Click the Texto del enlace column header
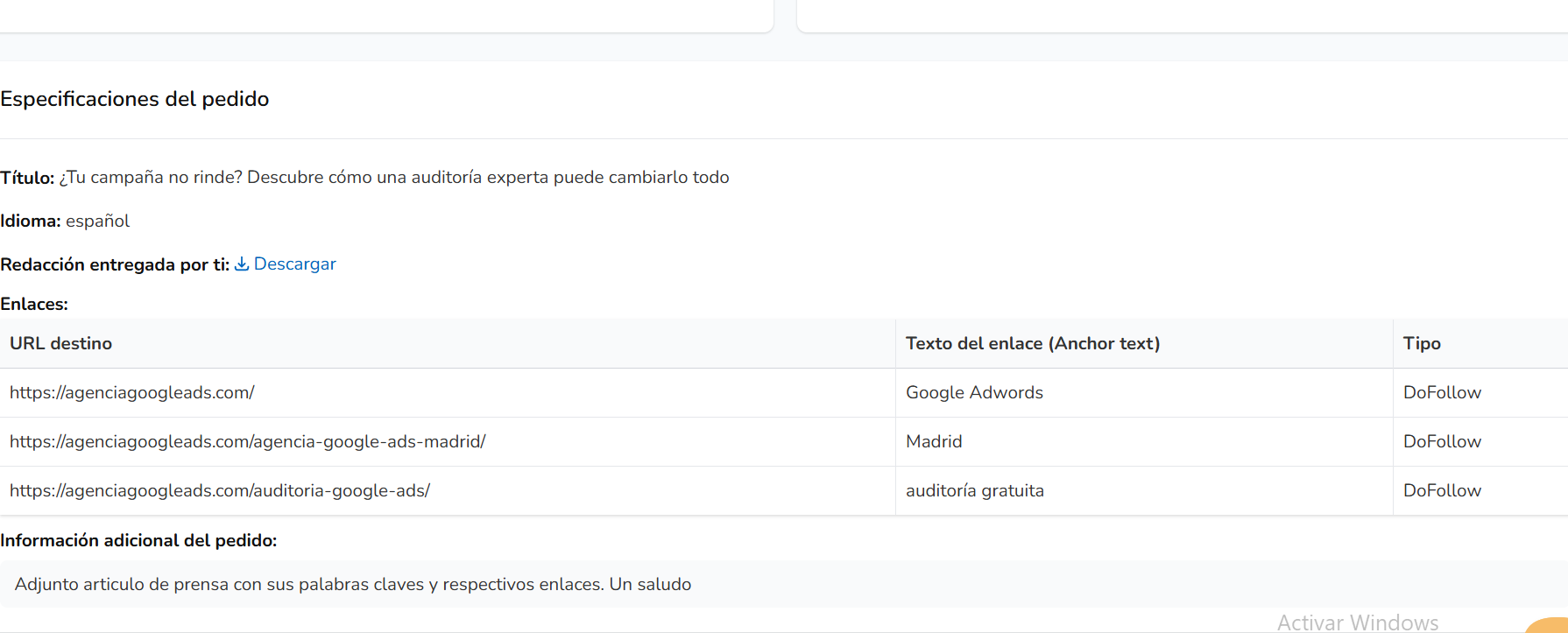 1033,343
